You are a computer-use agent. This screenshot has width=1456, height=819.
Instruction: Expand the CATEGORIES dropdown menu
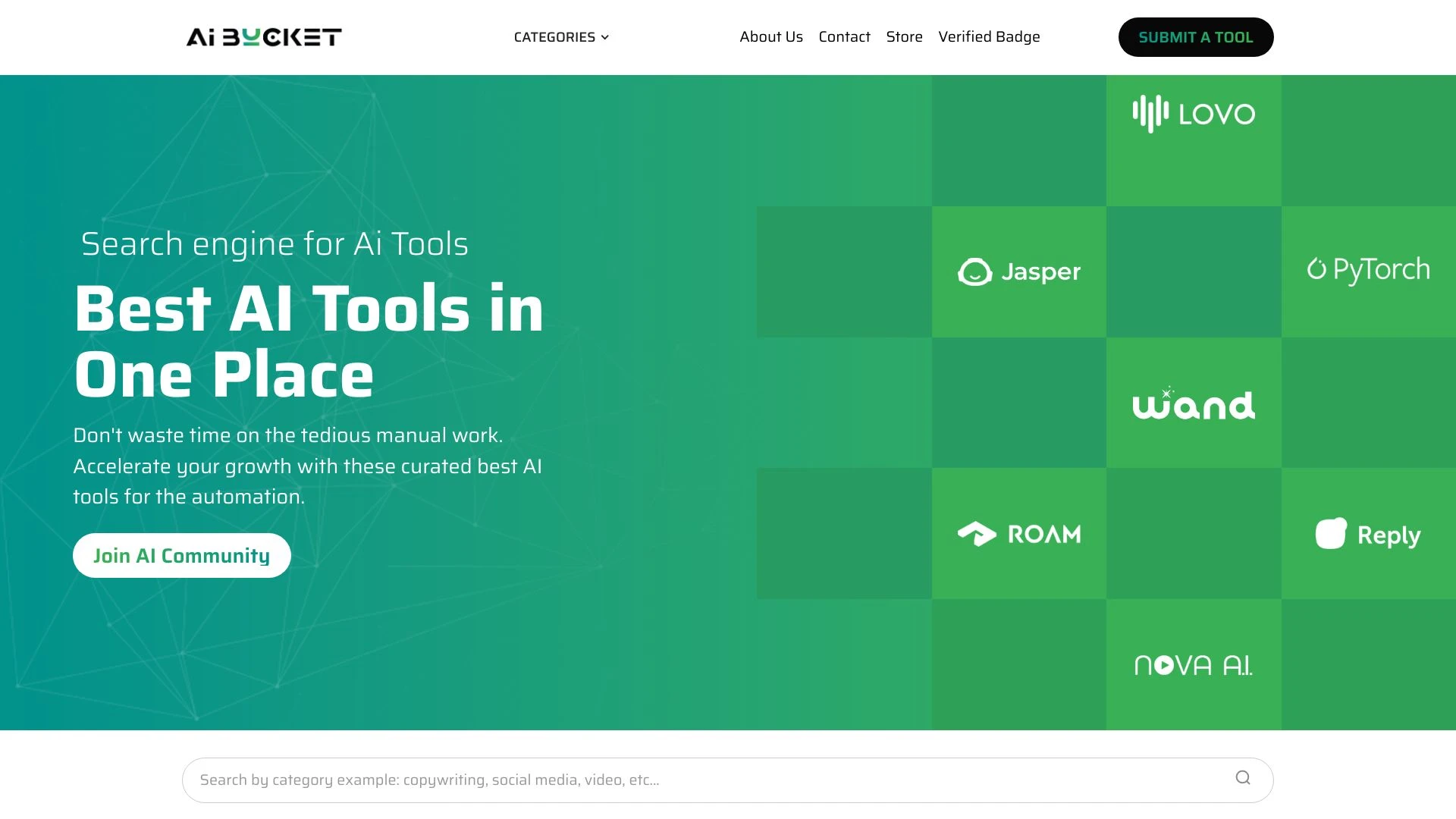click(561, 37)
